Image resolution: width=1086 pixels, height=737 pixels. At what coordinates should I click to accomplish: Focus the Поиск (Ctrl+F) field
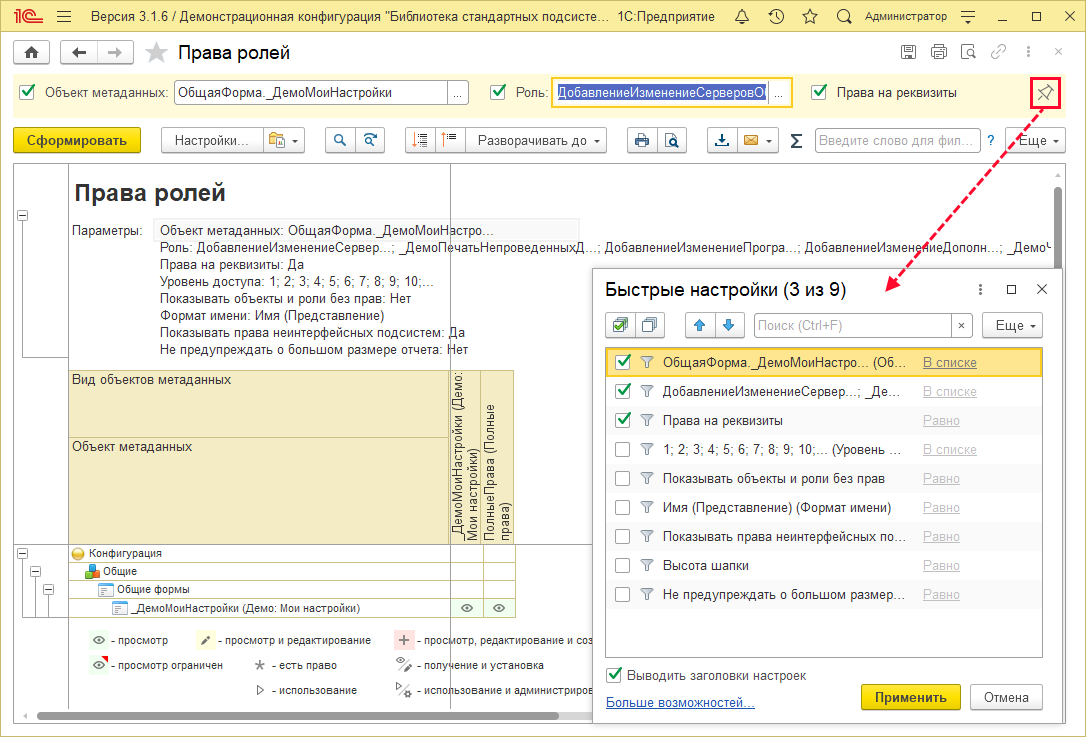[853, 325]
